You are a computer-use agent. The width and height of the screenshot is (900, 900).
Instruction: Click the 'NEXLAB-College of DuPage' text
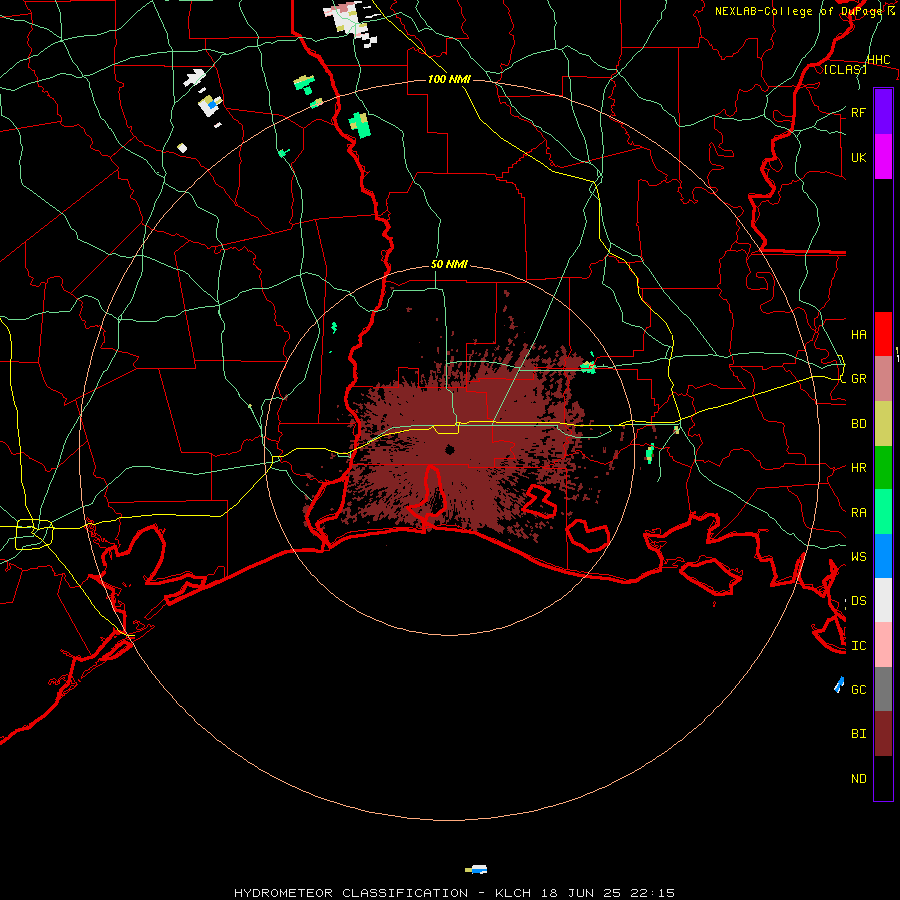pyautogui.click(x=797, y=11)
